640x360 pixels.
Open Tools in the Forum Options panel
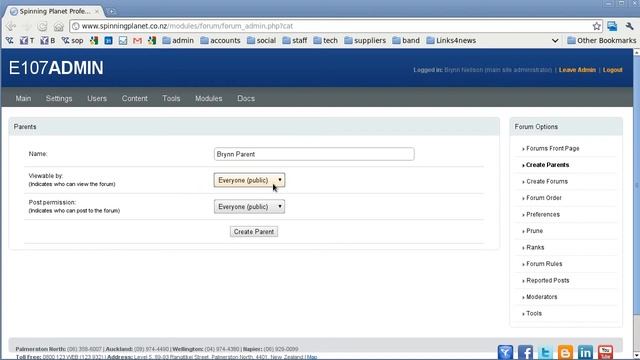coord(534,313)
